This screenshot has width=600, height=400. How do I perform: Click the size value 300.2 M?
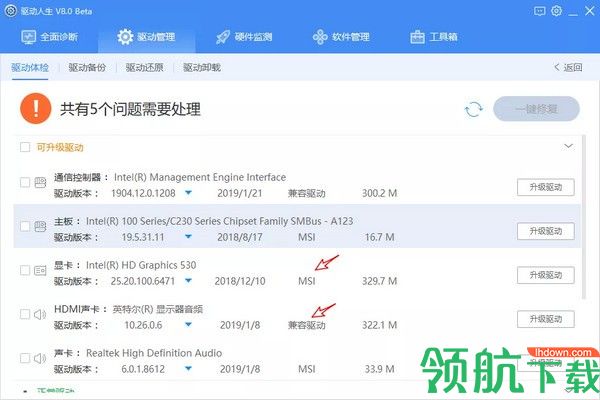(x=380, y=193)
